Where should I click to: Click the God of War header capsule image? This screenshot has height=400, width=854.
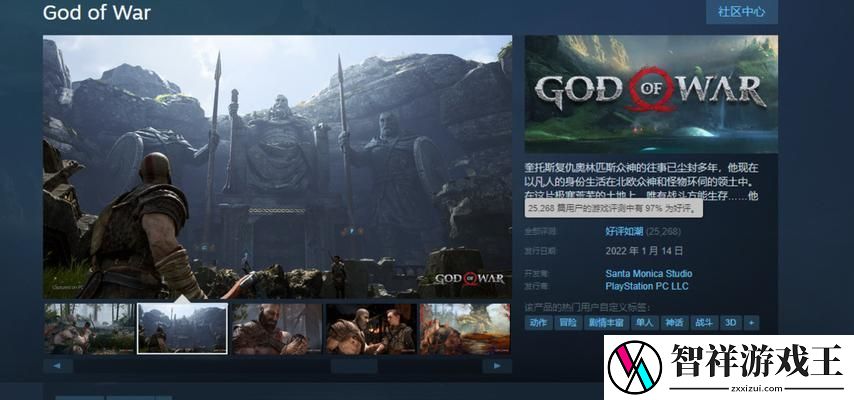pyautogui.click(x=651, y=94)
